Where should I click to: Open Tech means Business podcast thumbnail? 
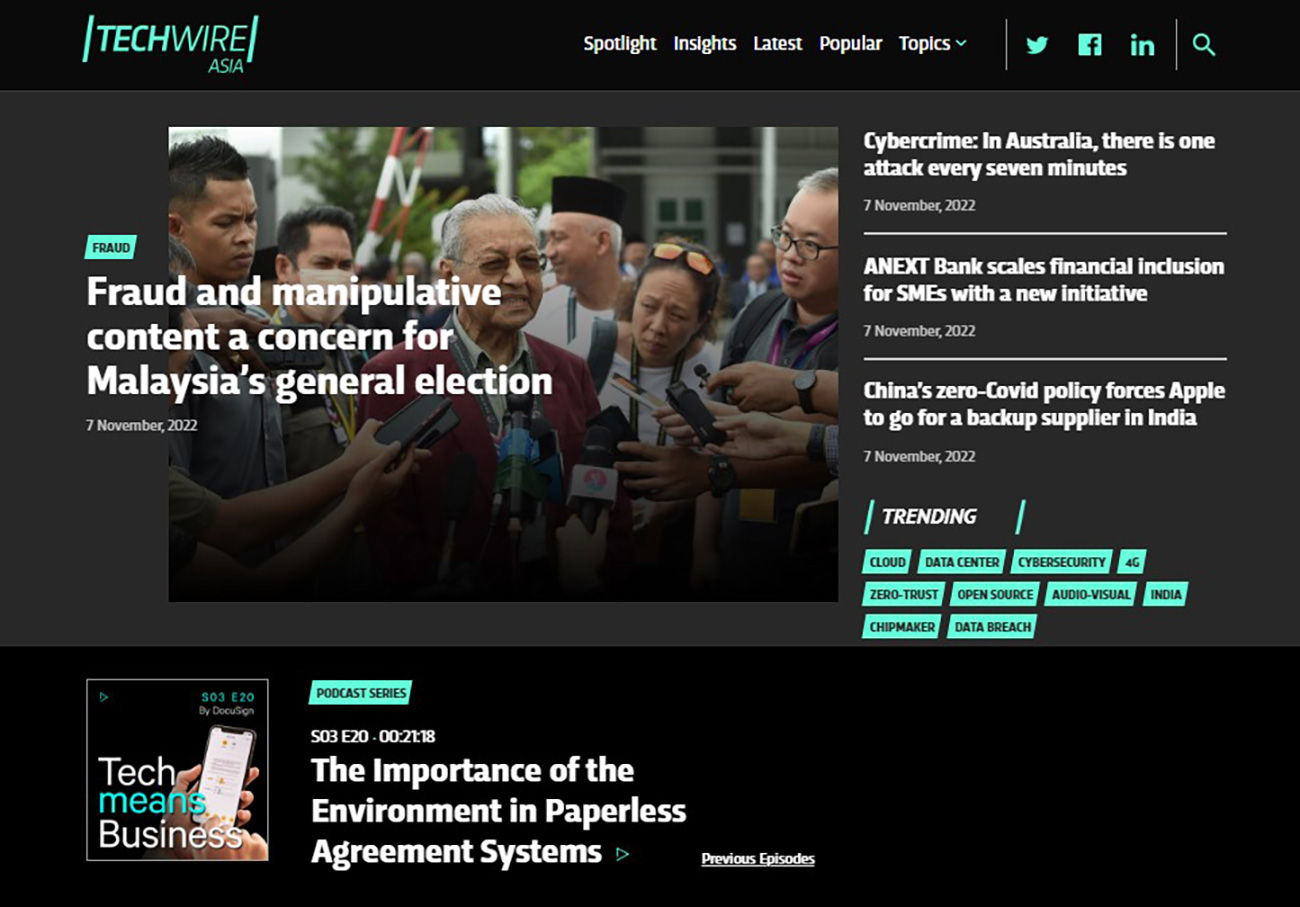pyautogui.click(x=177, y=770)
